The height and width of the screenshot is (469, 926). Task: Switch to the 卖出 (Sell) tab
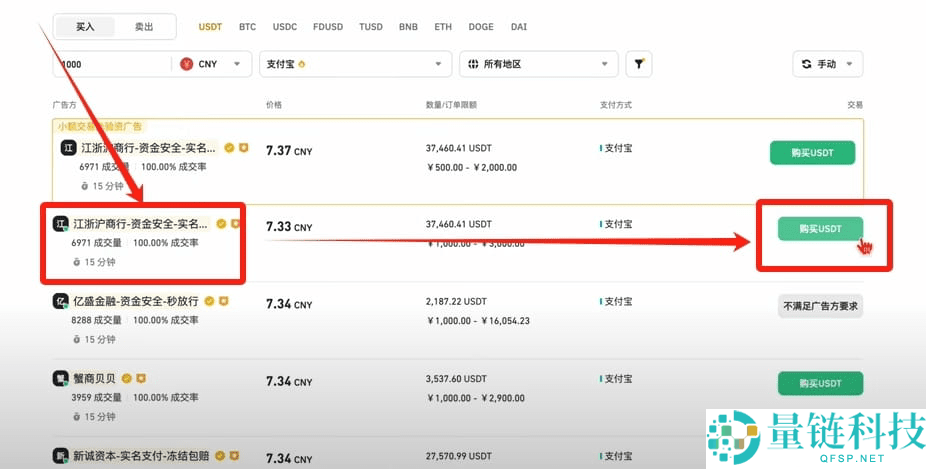[x=144, y=27]
